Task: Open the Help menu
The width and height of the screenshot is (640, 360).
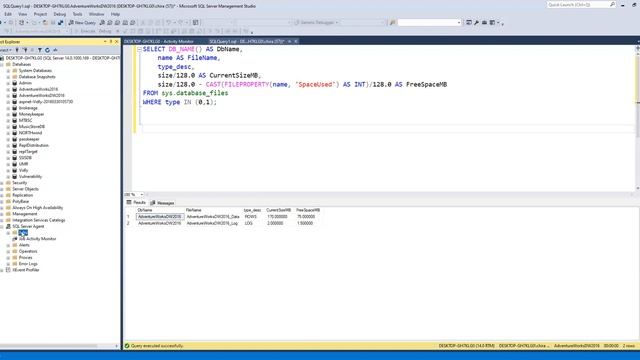Action: [x=115, y=14]
